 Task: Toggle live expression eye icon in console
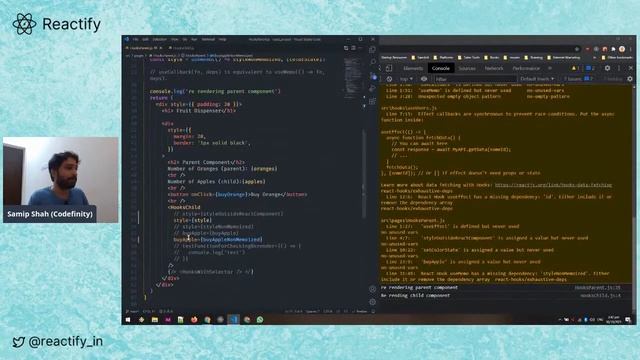coord(424,79)
